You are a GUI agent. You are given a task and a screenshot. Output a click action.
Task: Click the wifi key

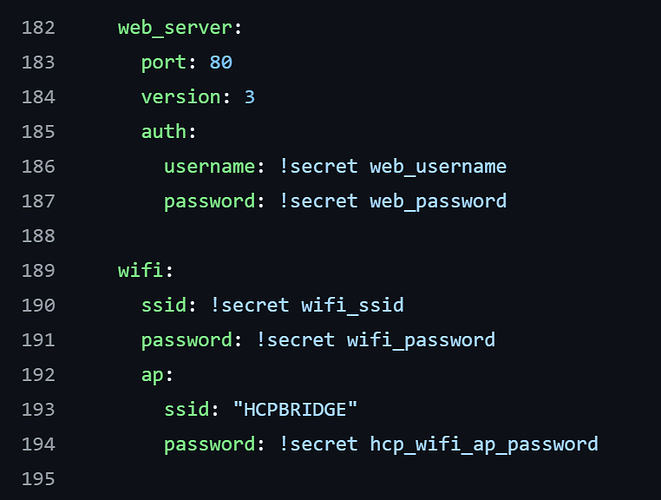coord(140,270)
